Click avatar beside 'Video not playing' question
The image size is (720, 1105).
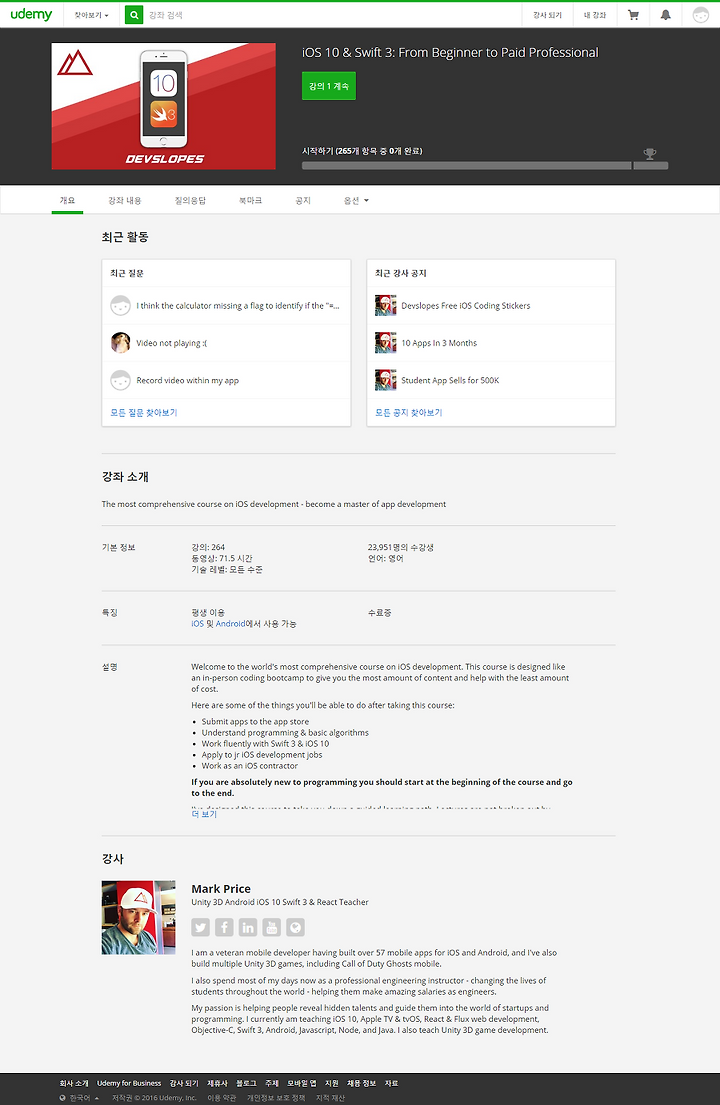point(120,342)
